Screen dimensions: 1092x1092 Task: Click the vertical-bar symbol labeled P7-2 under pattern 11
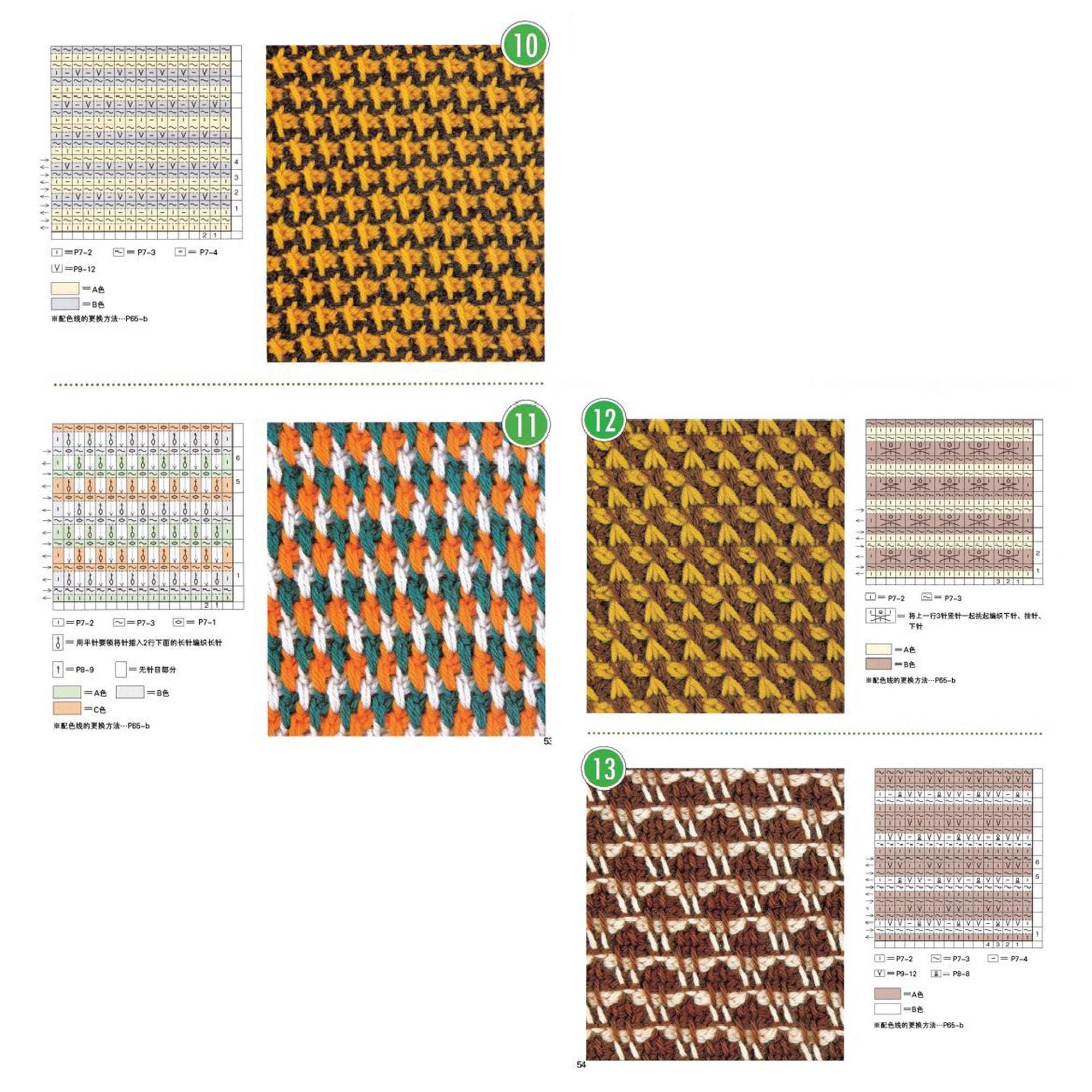point(58,622)
